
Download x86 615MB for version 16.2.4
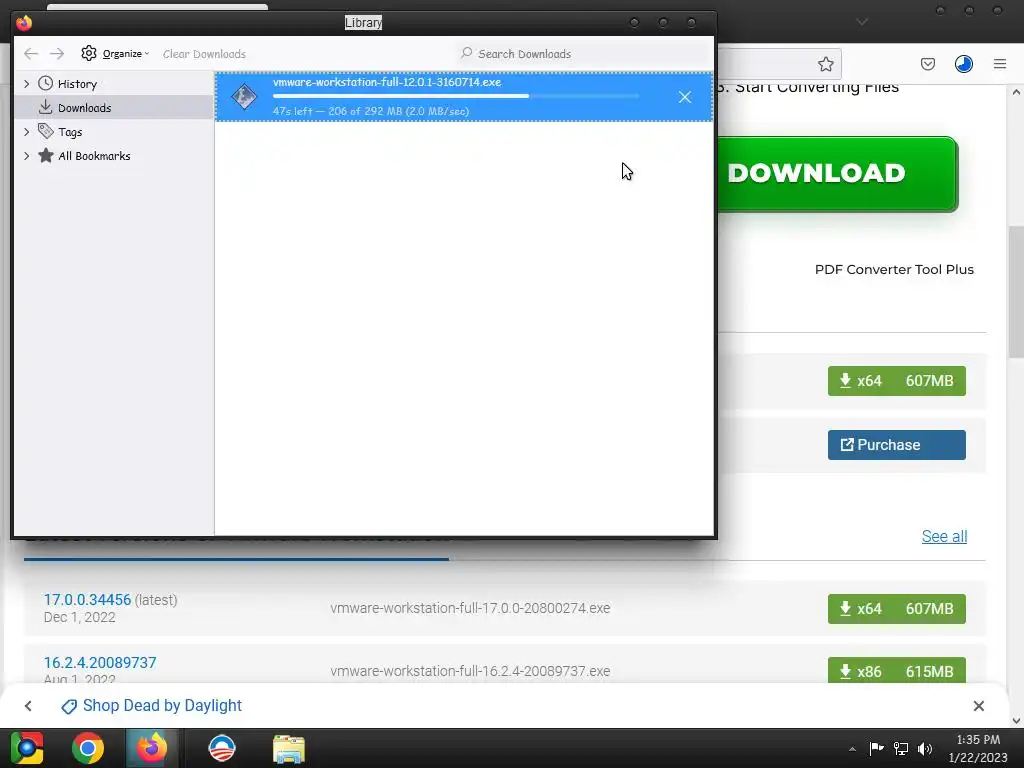(897, 670)
